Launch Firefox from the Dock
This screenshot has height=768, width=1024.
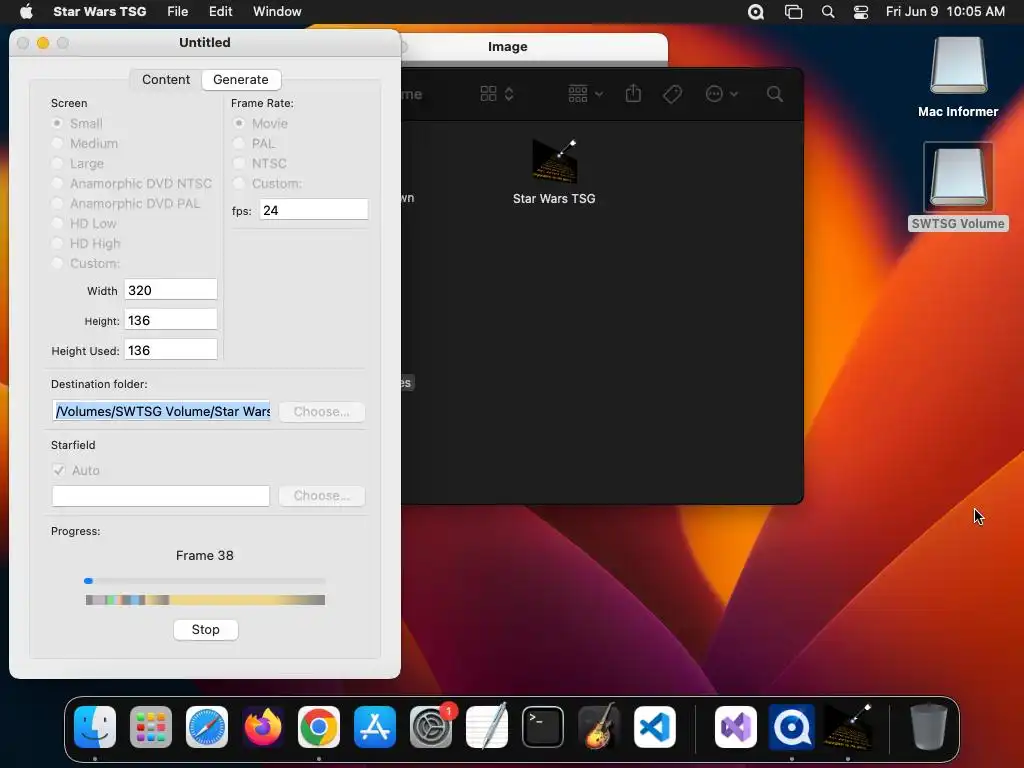263,727
